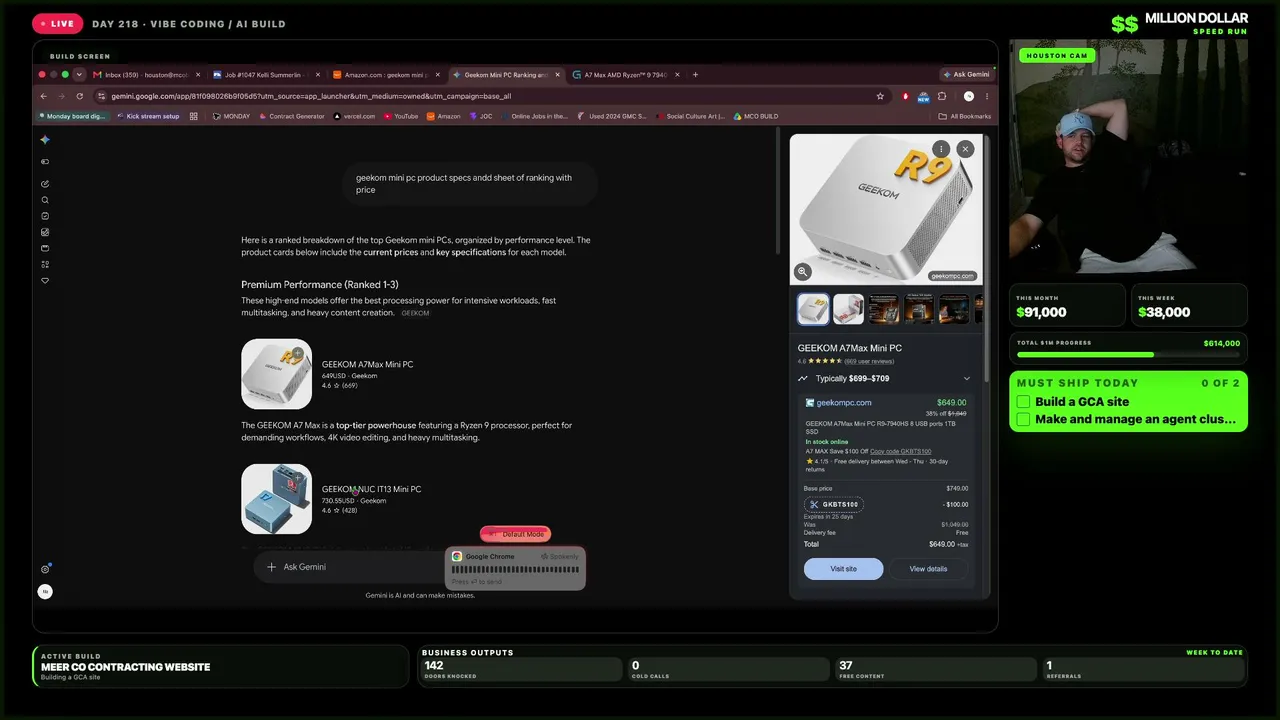
Task: Open the account avatar at sidebar bottom
Action: 45,591
